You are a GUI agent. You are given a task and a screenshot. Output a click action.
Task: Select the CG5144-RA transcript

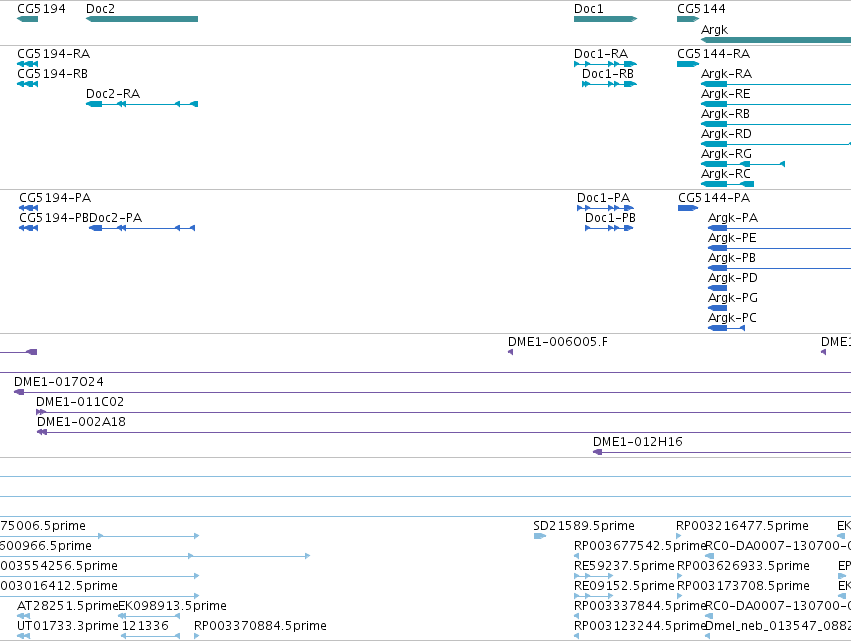click(688, 64)
